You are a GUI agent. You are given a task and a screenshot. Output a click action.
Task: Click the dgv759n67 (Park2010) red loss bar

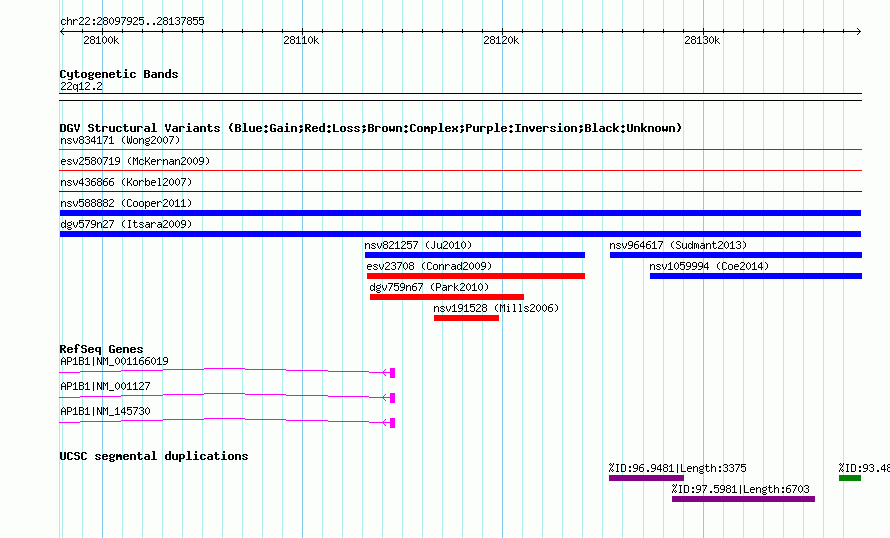pos(447,297)
